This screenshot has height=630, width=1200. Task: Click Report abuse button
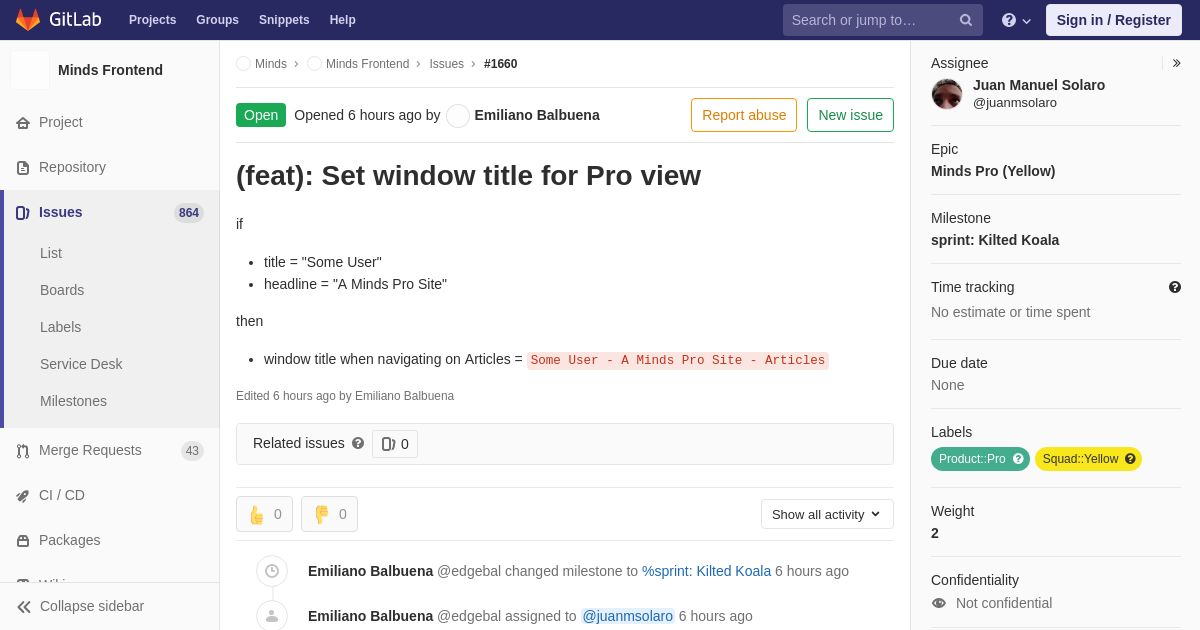(744, 115)
